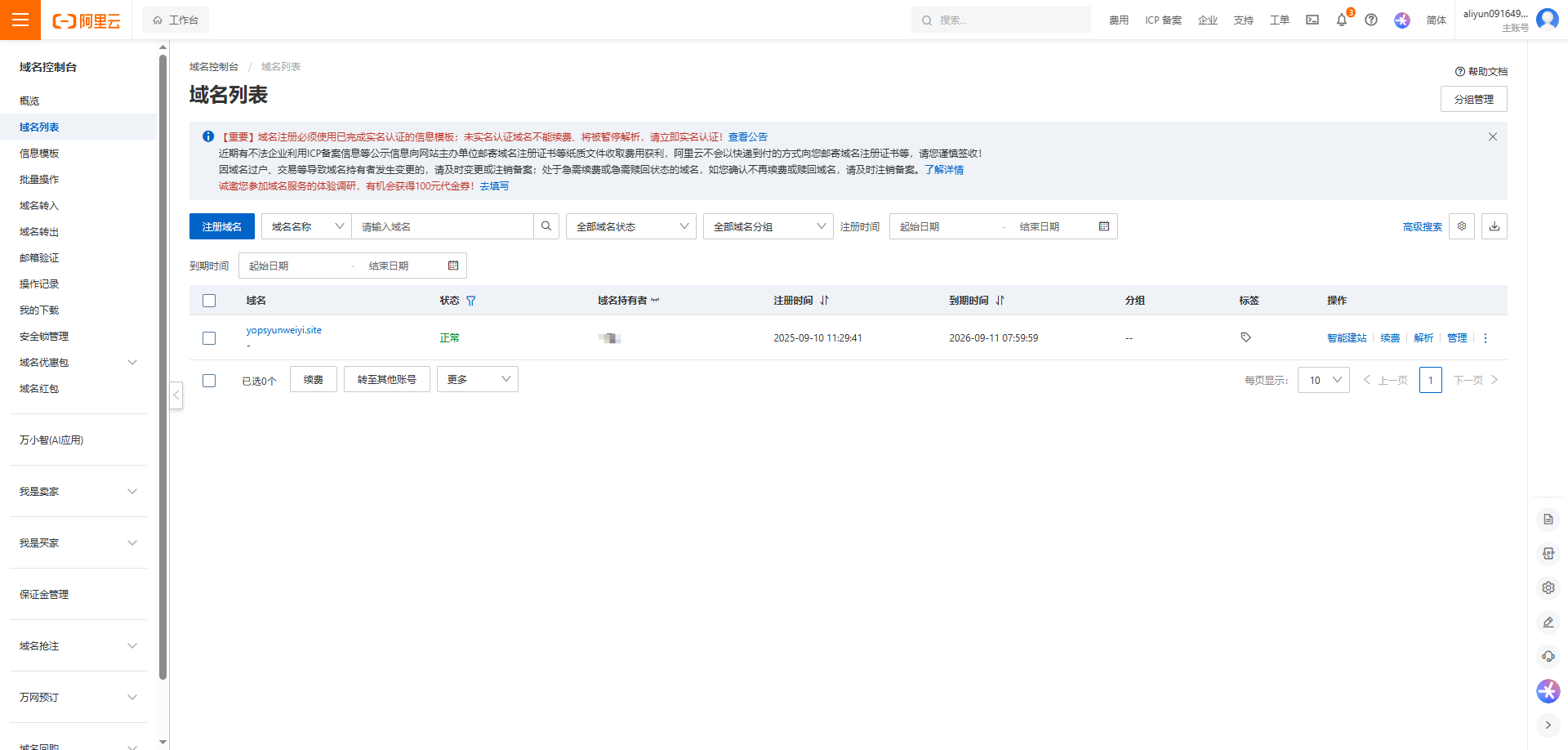Toggle the select-all checkbox in table header
Viewport: 1568px width, 750px height.
(x=209, y=301)
